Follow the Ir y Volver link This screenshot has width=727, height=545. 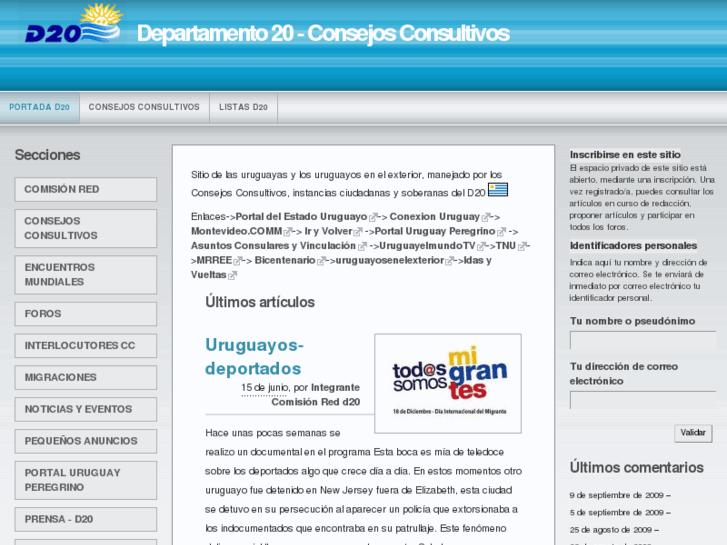pos(328,231)
